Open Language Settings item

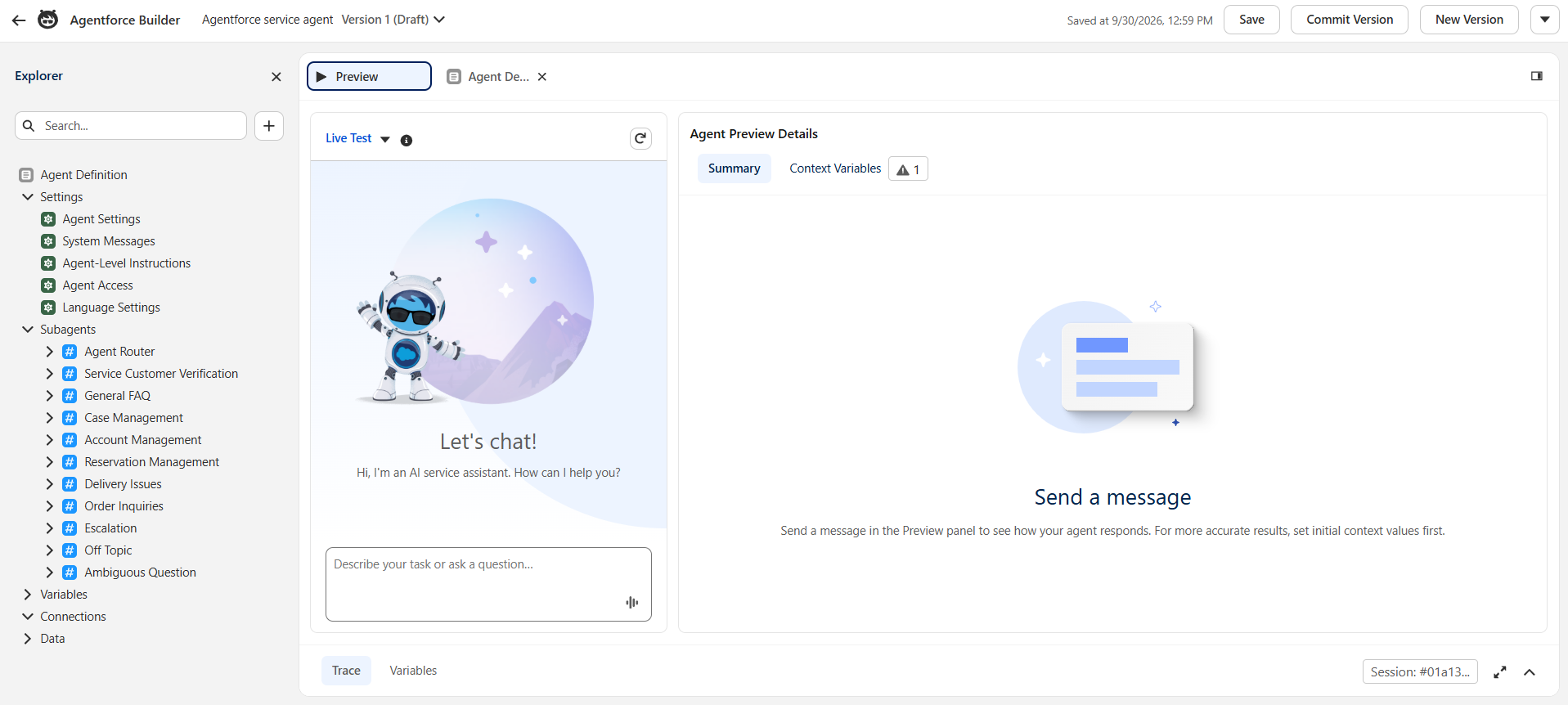coord(110,308)
